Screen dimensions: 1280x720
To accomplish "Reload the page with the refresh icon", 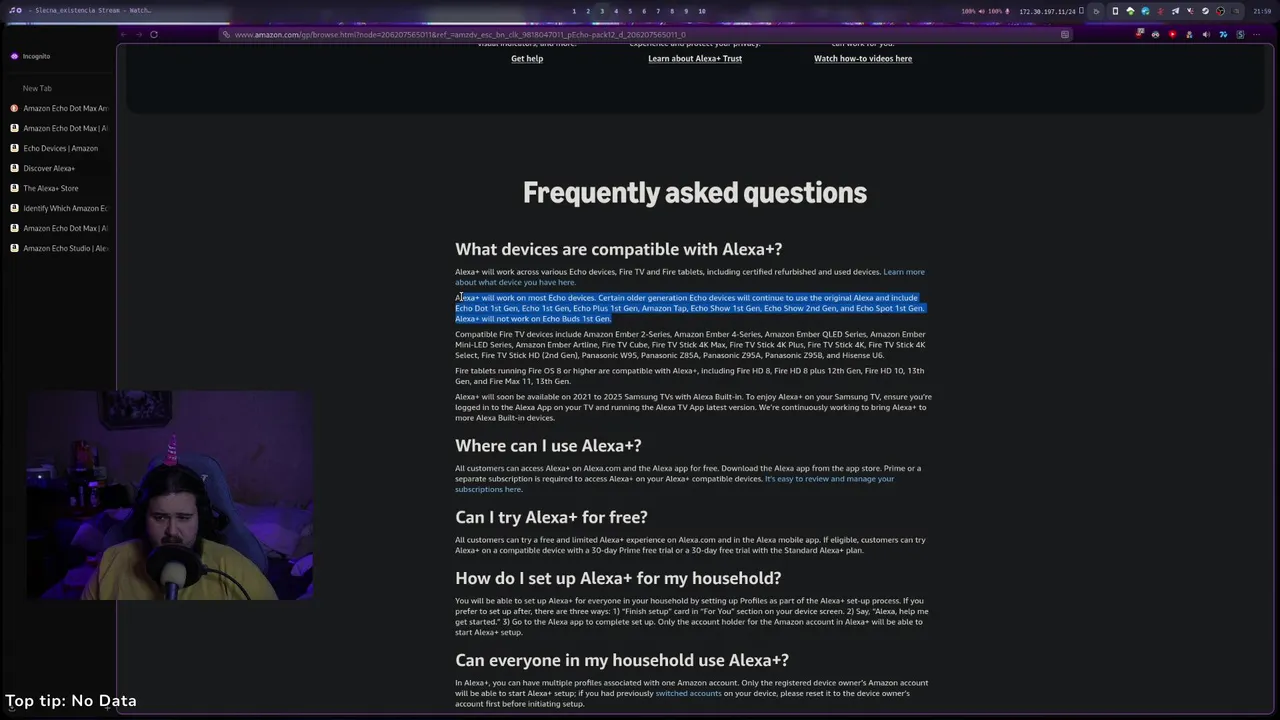I will click(153, 34).
